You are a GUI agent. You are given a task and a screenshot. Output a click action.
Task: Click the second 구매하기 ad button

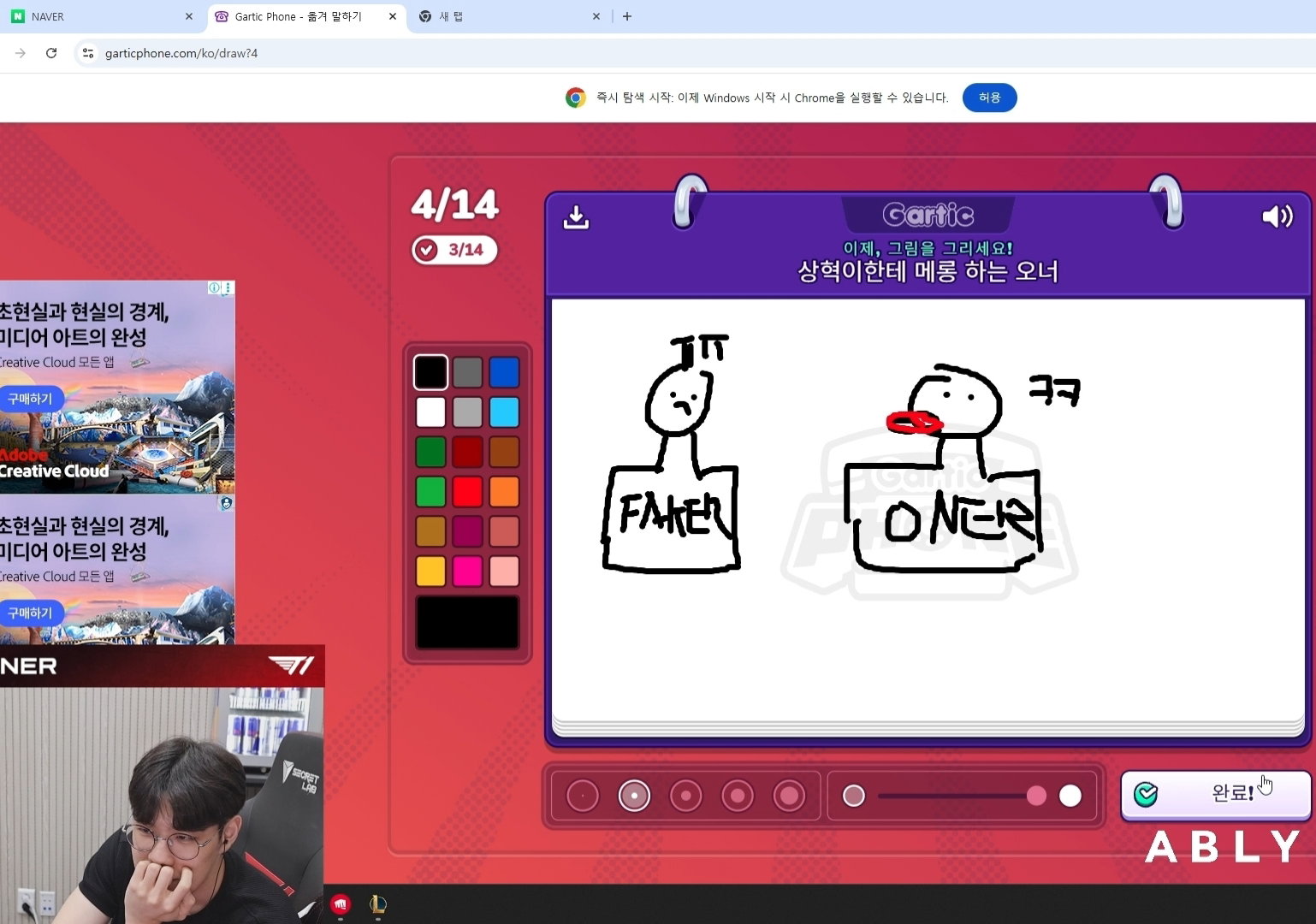click(31, 613)
